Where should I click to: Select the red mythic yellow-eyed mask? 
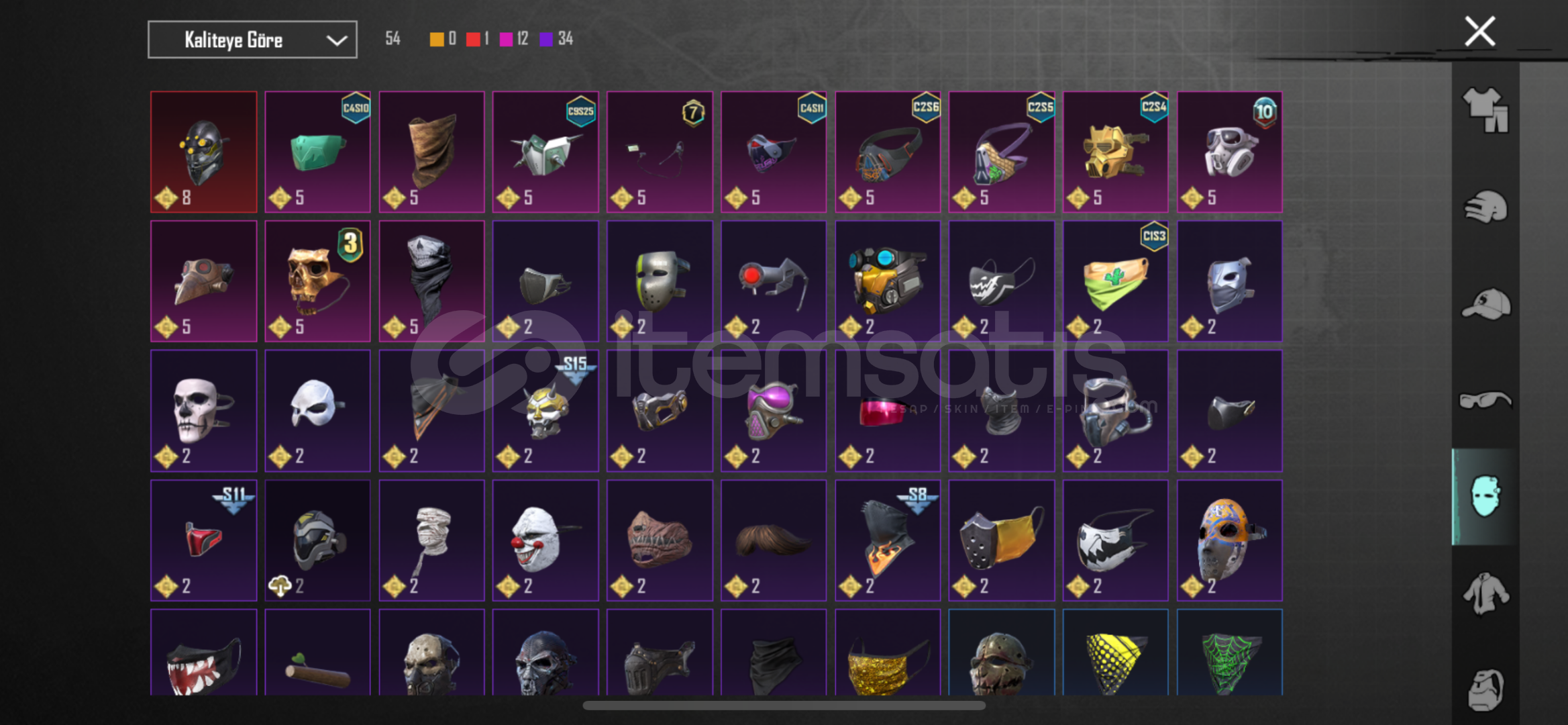[204, 152]
